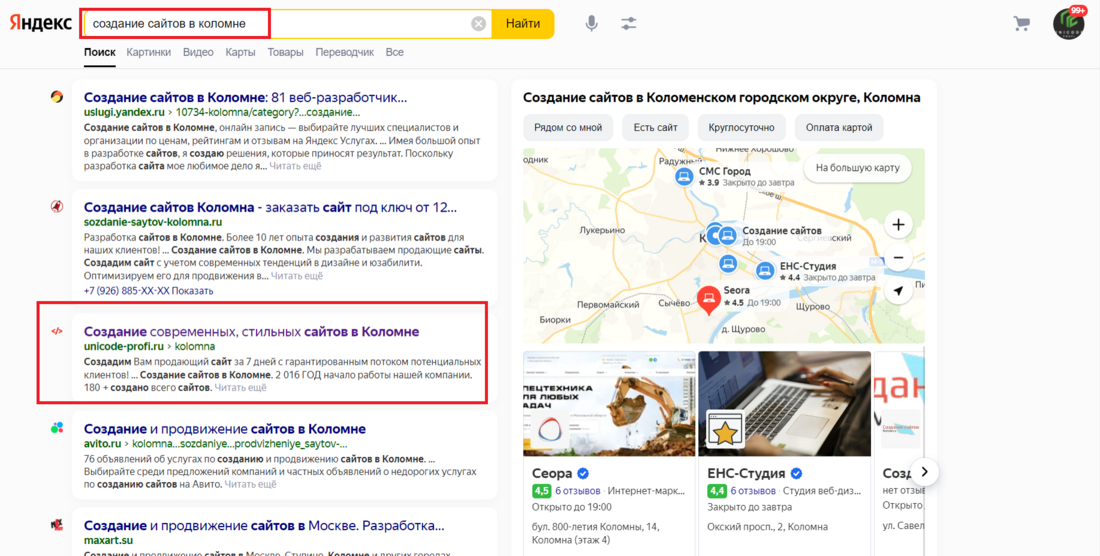Screen dimensions: 1100x556
Task: Open result Создание сайтов Коломна - заказать сайт
Action: tap(270, 208)
